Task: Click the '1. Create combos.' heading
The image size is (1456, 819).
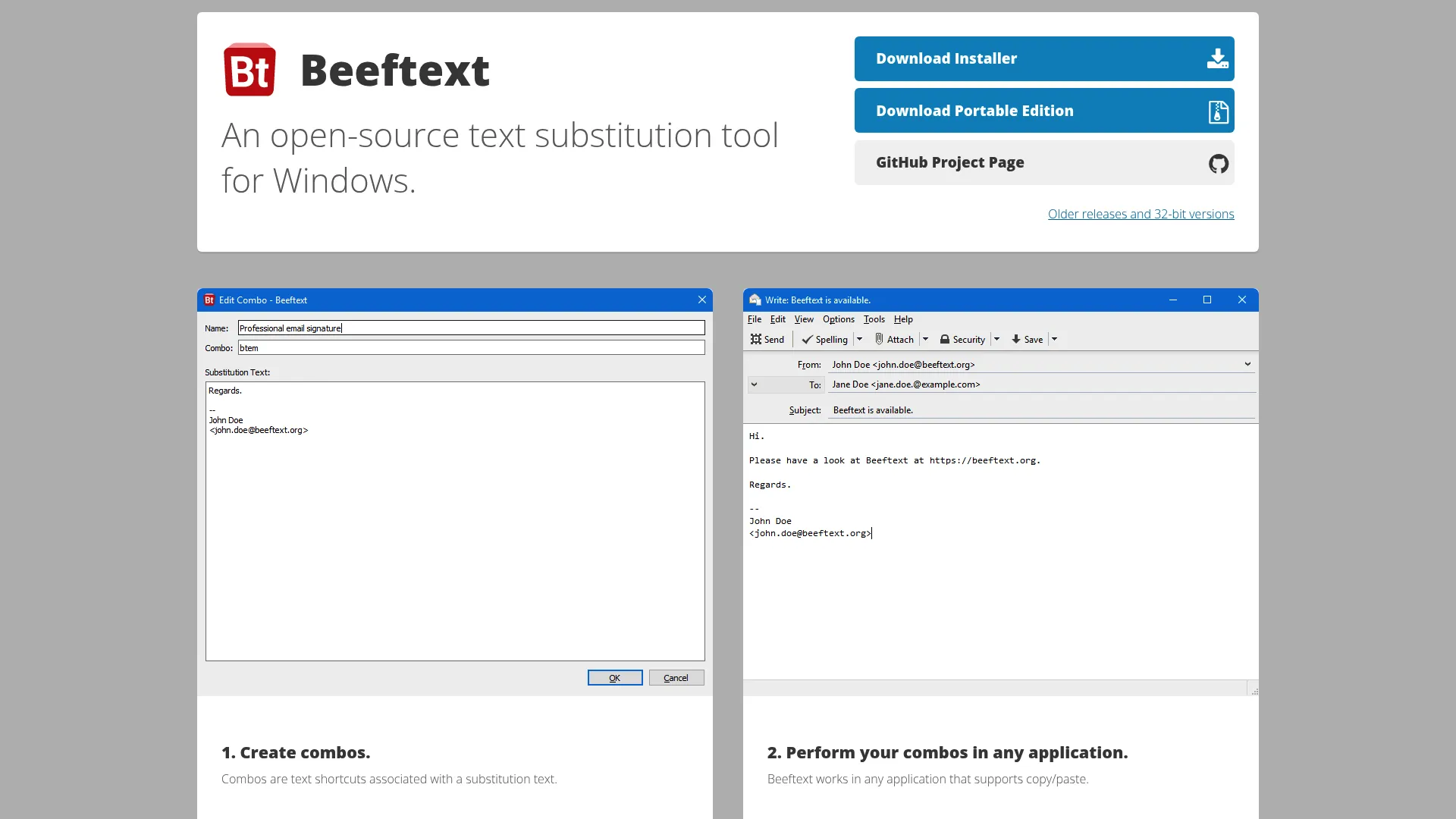Action: click(x=296, y=752)
